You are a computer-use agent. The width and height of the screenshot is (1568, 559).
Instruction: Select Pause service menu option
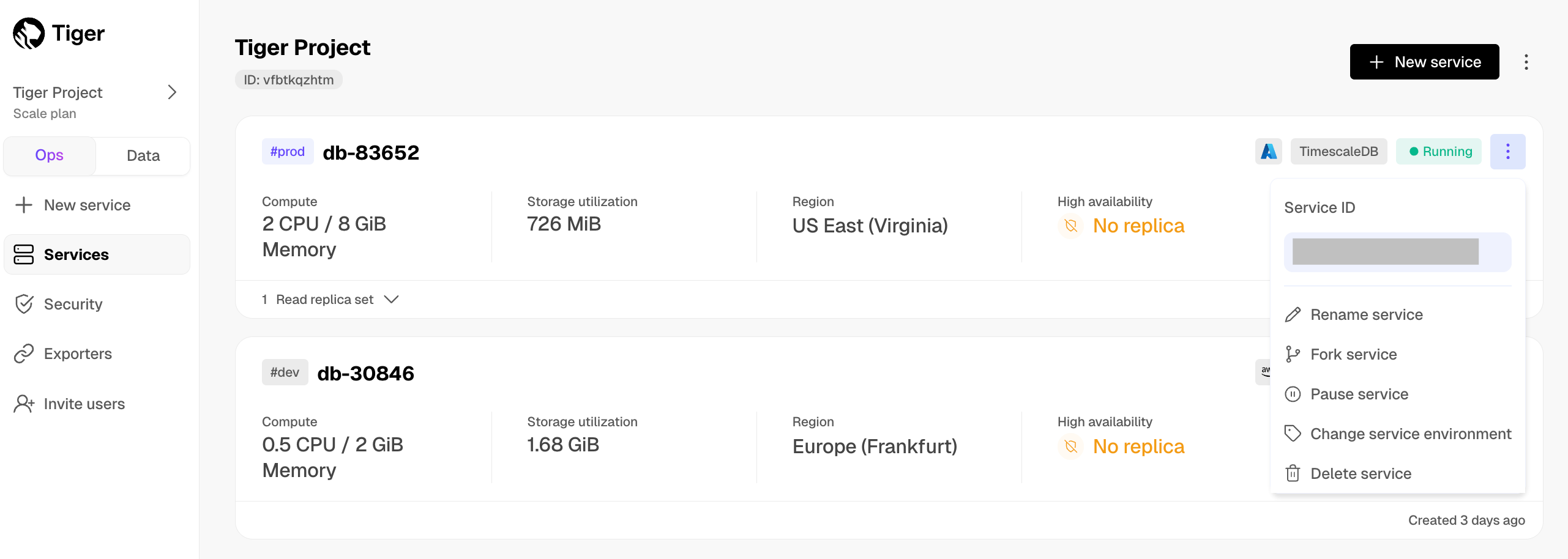tap(1359, 394)
